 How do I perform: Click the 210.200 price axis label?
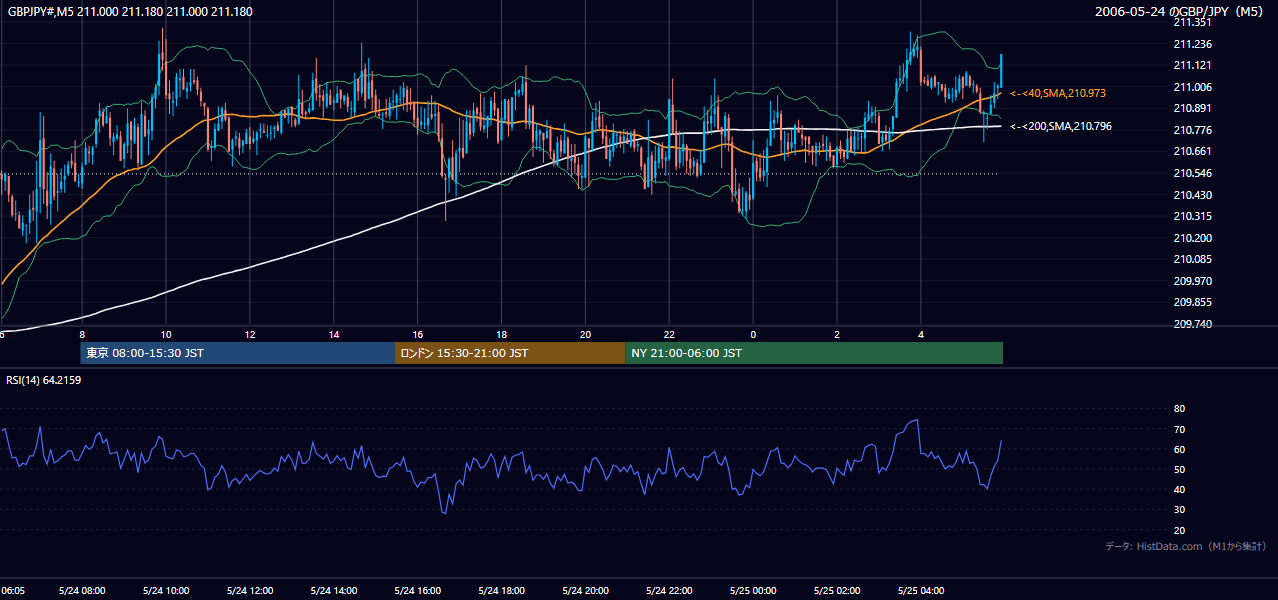(1192, 238)
